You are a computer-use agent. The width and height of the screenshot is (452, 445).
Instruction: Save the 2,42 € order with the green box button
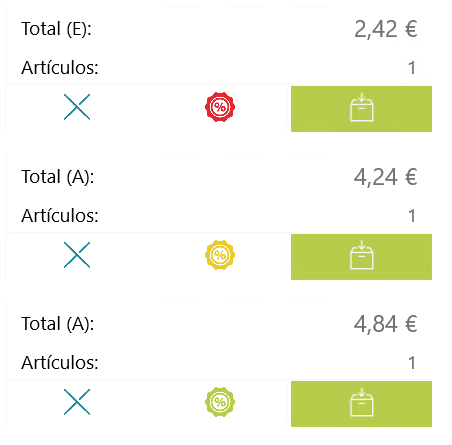[361, 109]
